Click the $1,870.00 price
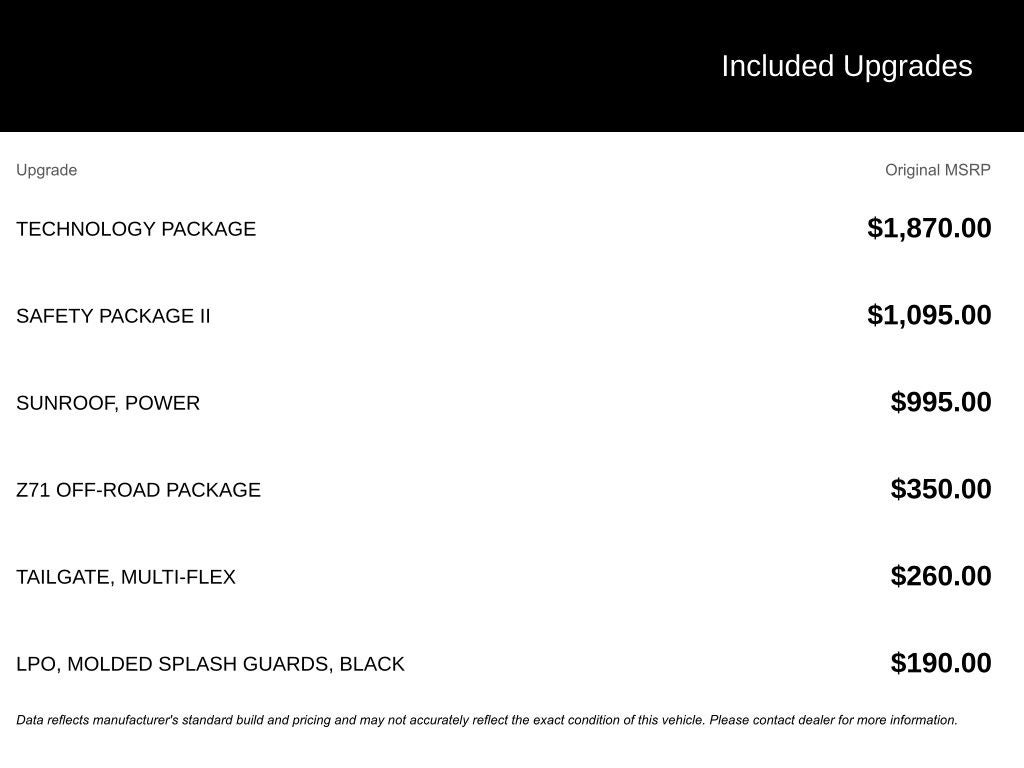This screenshot has height=768, width=1024. tap(929, 228)
